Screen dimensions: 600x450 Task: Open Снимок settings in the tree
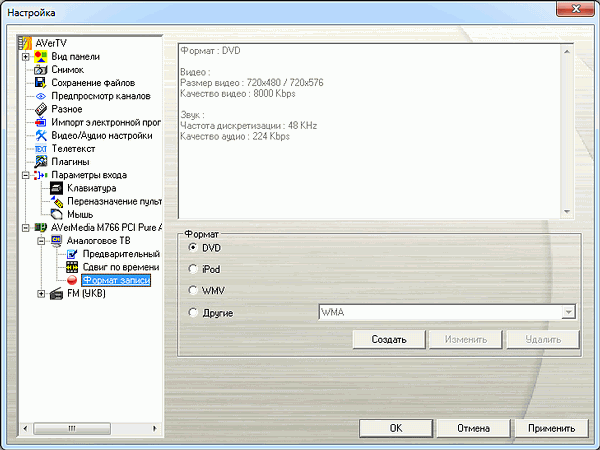coord(67,70)
